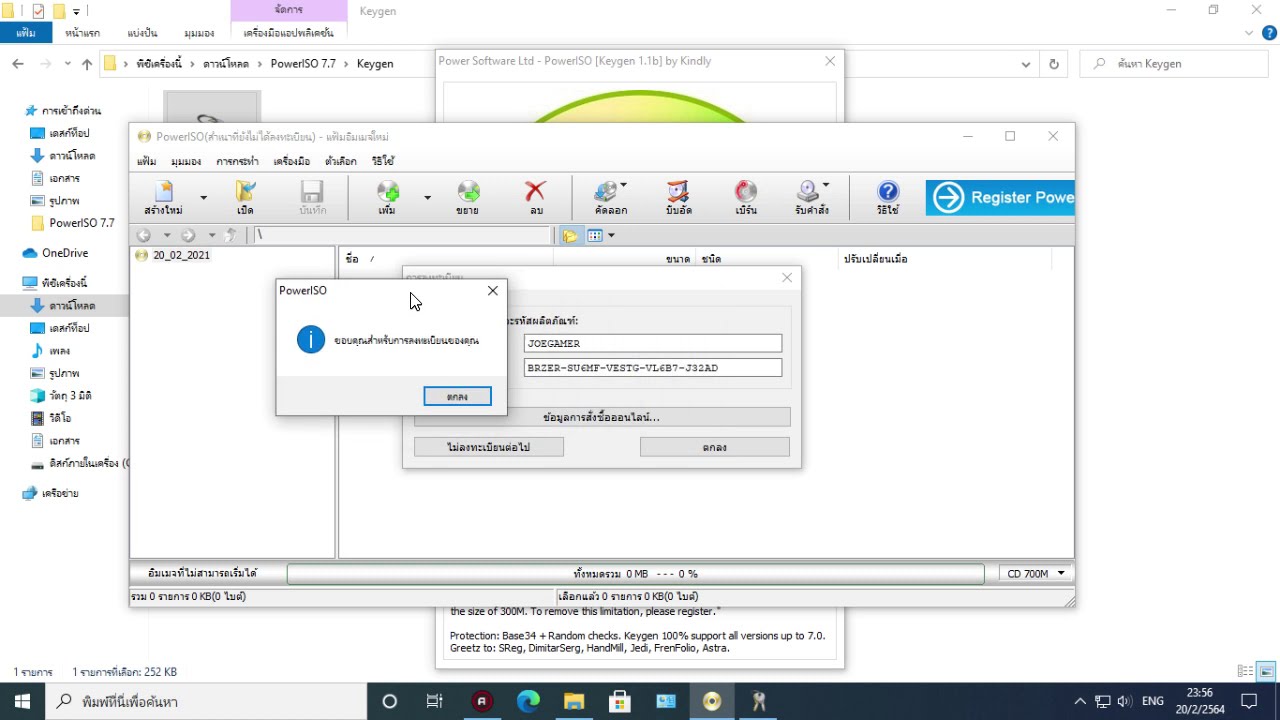This screenshot has width=1280, height=720.
Task: Click the PowerISO disc taskbar icon
Action: tap(712, 701)
